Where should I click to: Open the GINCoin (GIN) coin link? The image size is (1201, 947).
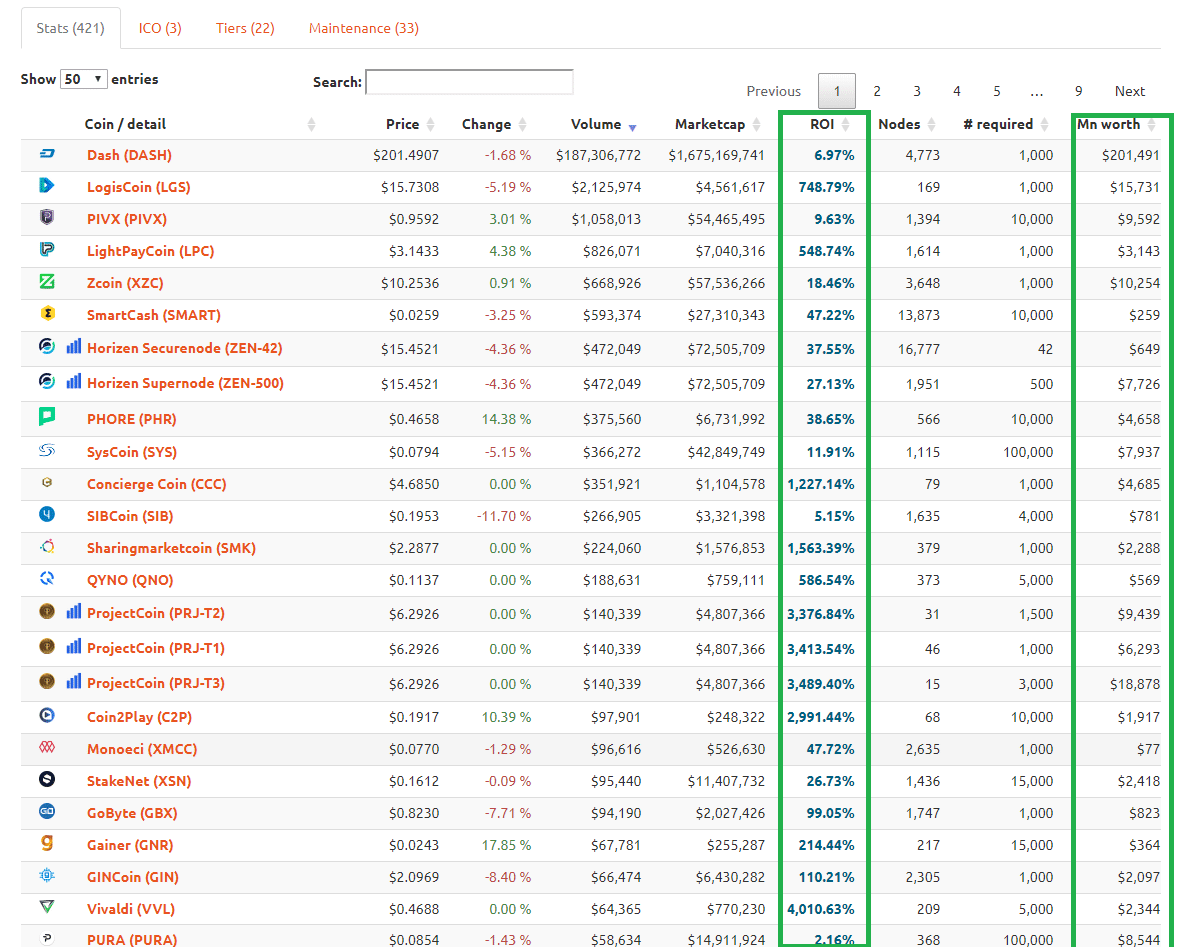[x=132, y=877]
